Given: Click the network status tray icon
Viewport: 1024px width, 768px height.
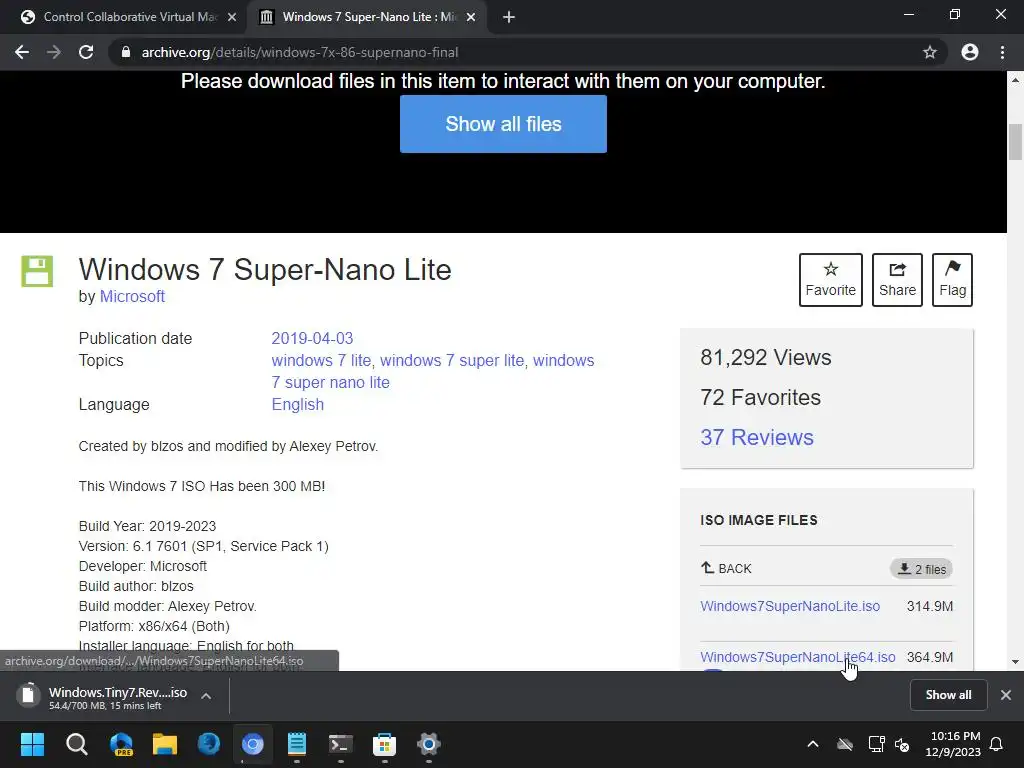Looking at the screenshot, I should pyautogui.click(x=876, y=744).
